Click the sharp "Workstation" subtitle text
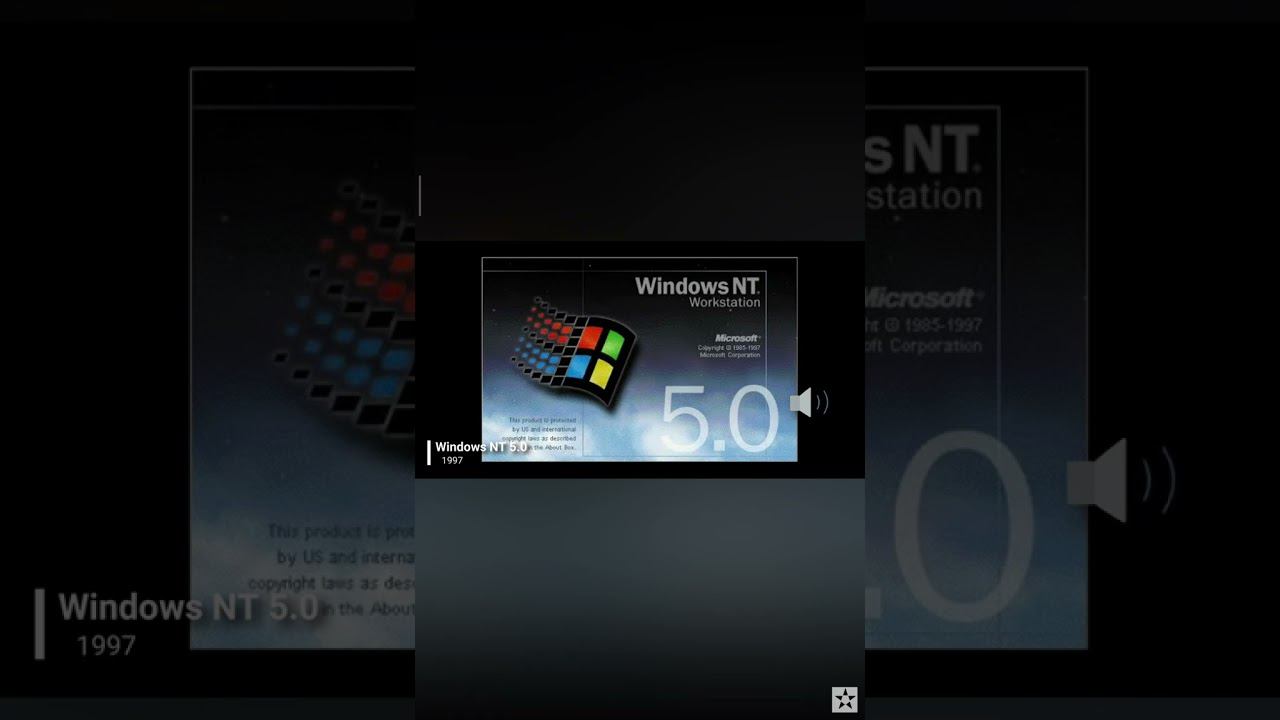Image resolution: width=1280 pixels, height=720 pixels. (724, 302)
